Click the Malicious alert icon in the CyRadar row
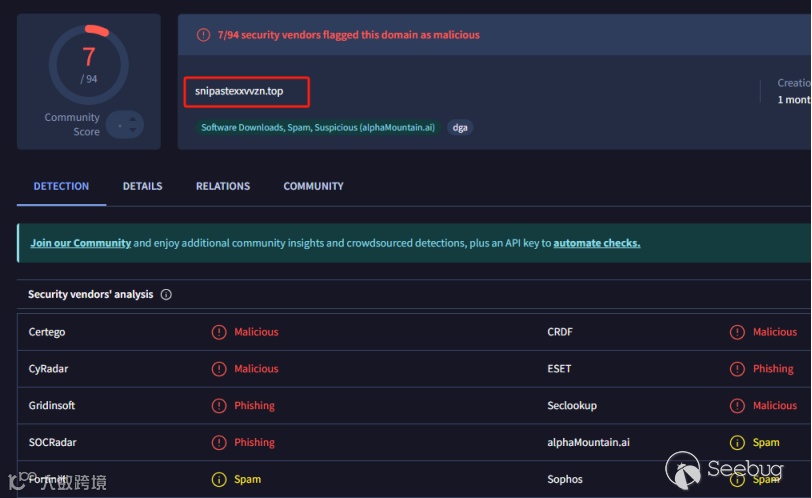This screenshot has width=812, height=498. tap(219, 369)
